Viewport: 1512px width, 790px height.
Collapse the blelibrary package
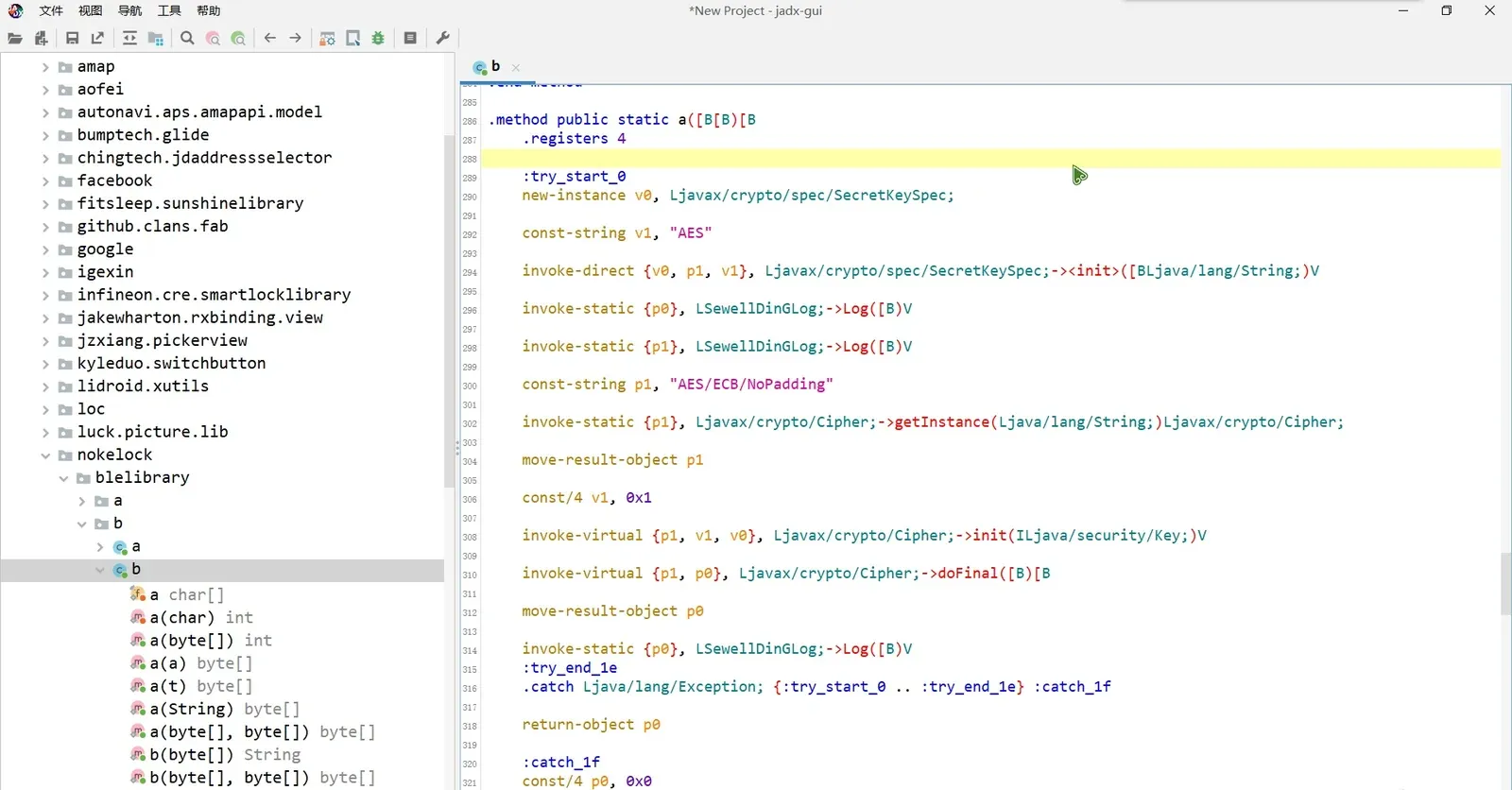[63, 478]
